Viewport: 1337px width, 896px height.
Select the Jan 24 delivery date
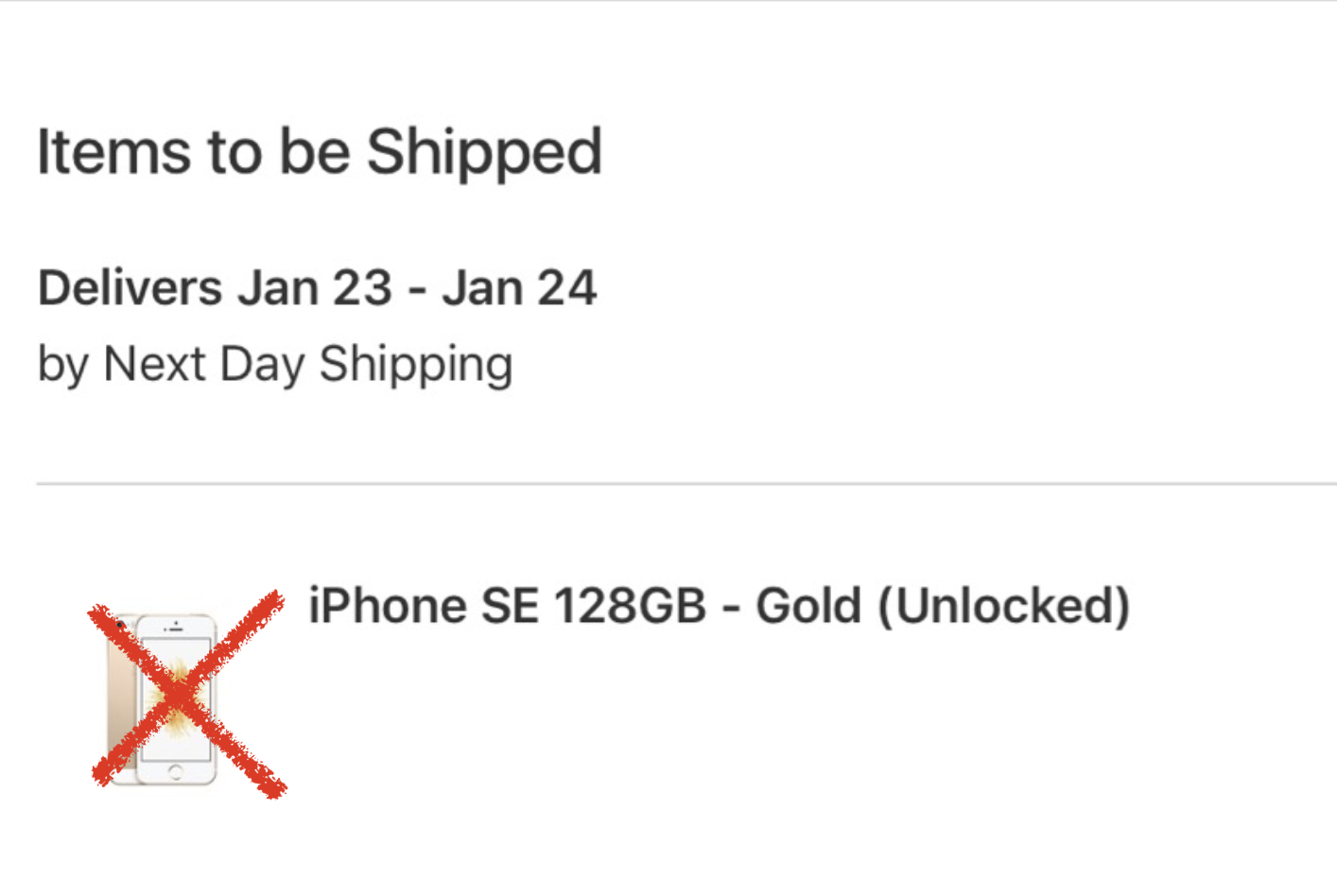519,287
